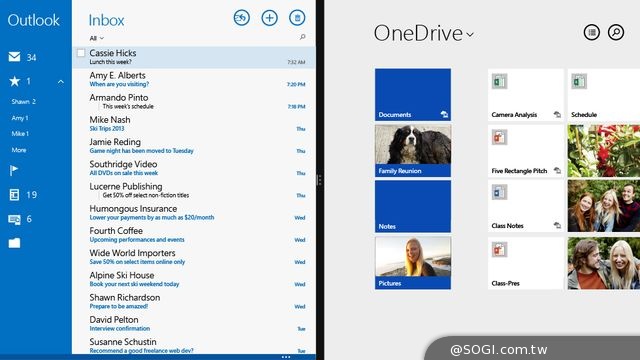Click the sync icon on Camera Analysis tile
This screenshot has height=360, width=640.
point(557,115)
